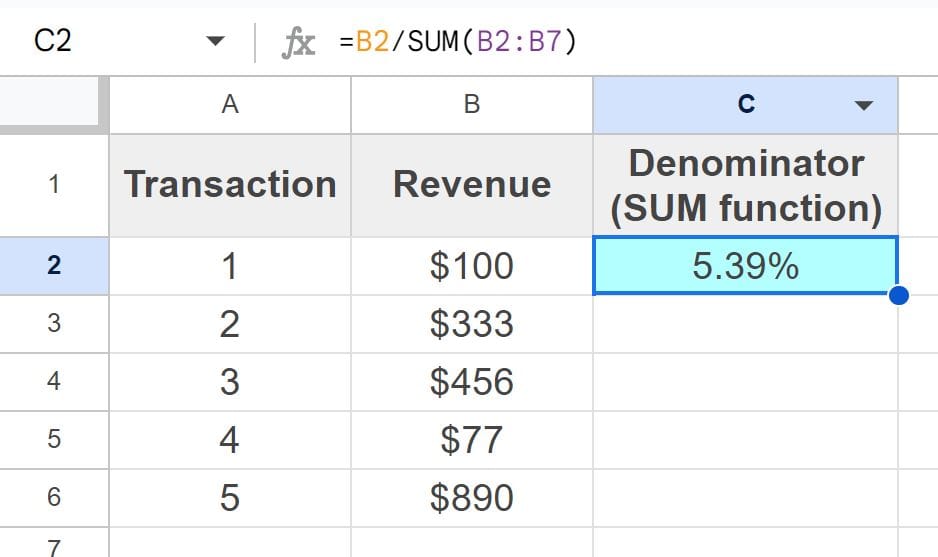This screenshot has height=557, width=938.
Task: Select the $100 revenue cell
Action: tap(472, 266)
